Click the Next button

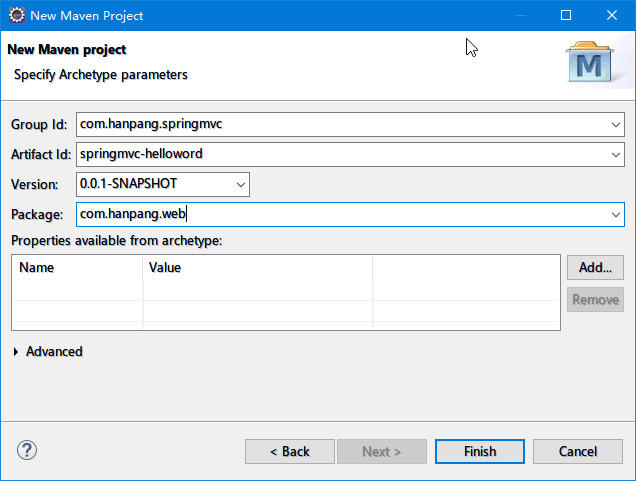point(381,451)
